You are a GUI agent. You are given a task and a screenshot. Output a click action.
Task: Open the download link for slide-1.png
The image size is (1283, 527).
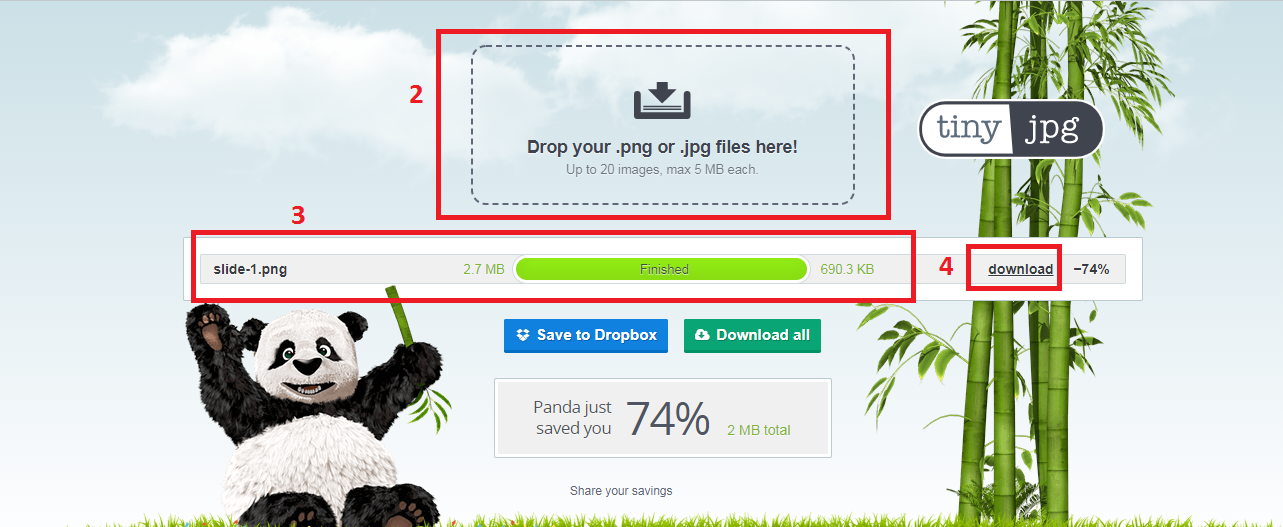[1020, 269]
